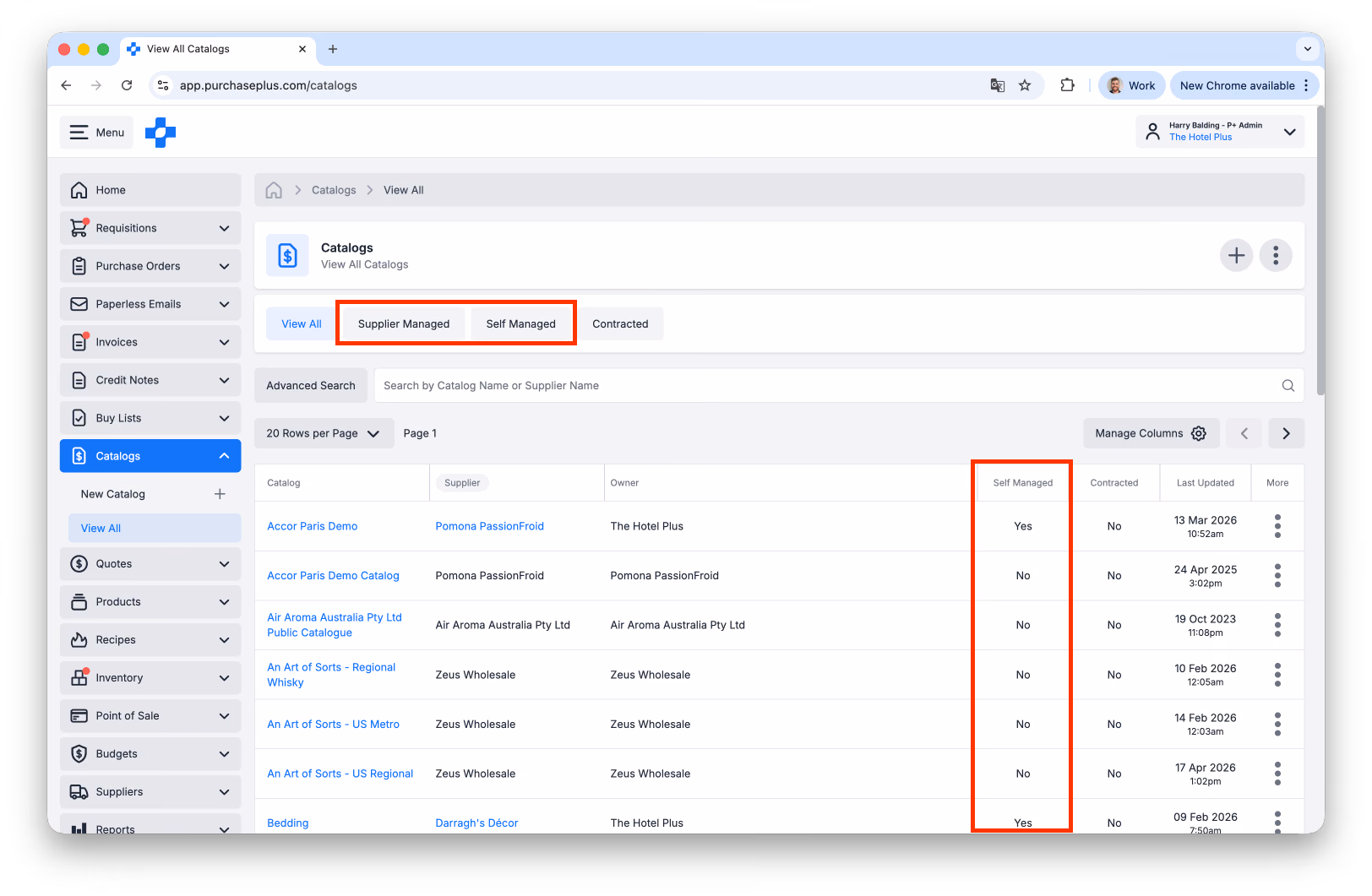This screenshot has width=1372, height=896.
Task: Switch to the Supplier Managed tab
Action: [x=404, y=323]
